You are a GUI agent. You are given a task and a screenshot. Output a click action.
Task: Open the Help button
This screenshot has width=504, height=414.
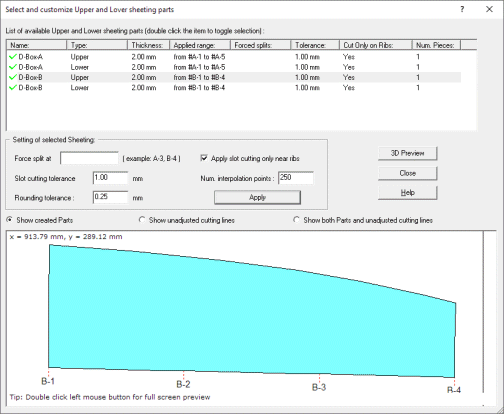click(x=407, y=193)
